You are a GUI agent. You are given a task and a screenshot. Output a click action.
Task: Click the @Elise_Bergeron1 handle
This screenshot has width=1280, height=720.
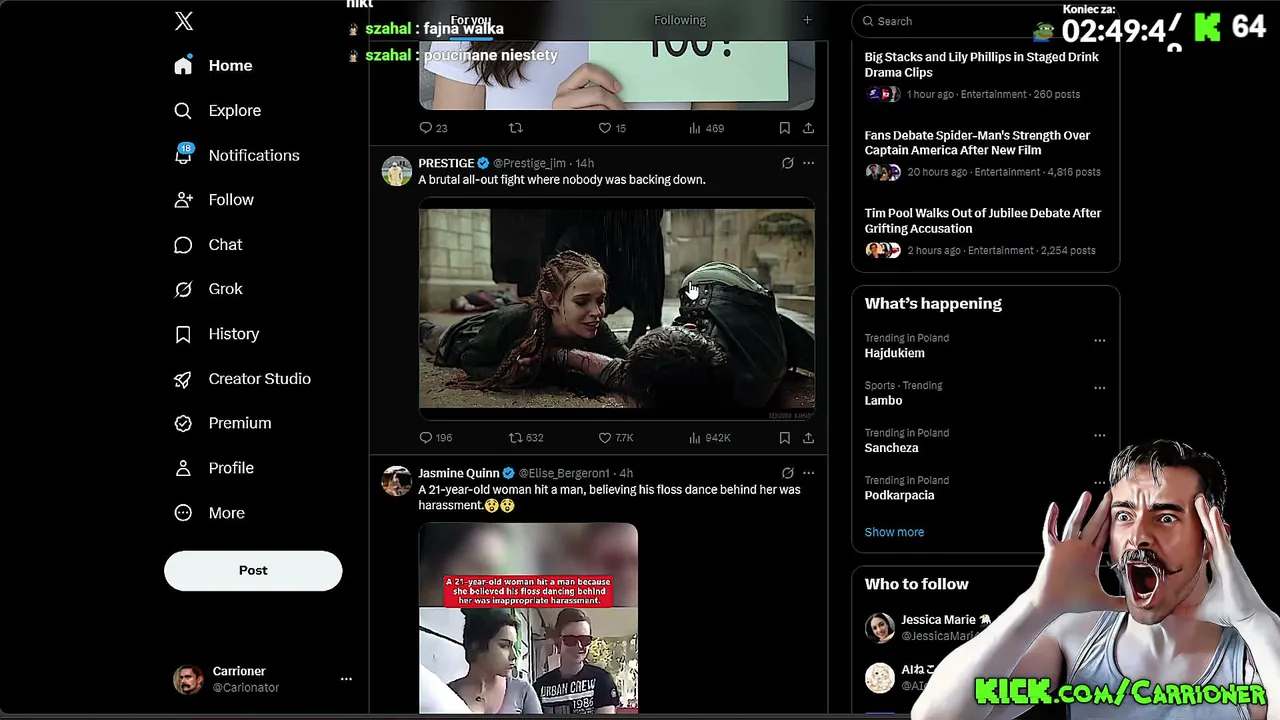(x=564, y=473)
